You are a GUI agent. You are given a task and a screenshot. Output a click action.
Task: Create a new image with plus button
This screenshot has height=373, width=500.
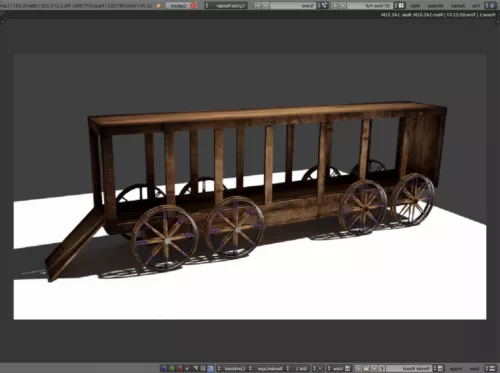(375, 369)
